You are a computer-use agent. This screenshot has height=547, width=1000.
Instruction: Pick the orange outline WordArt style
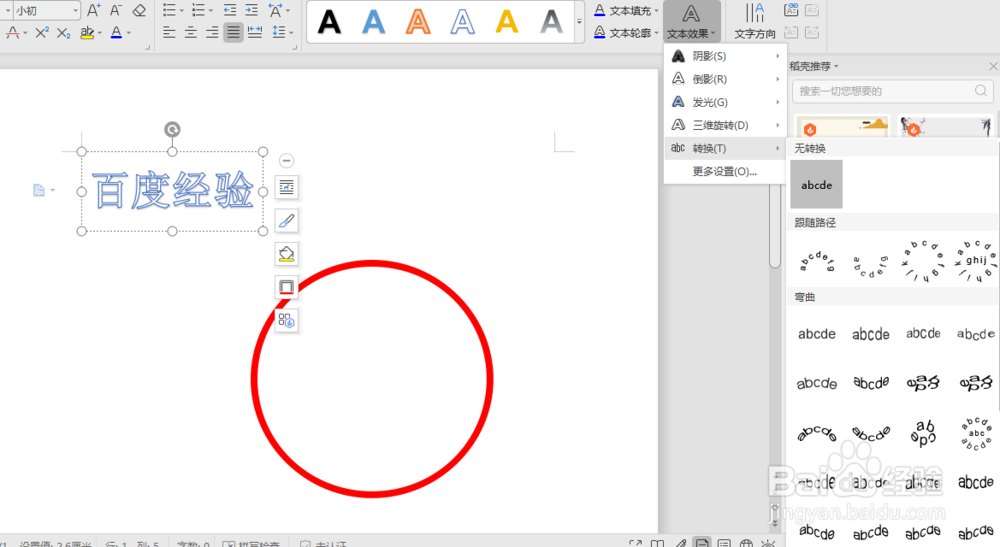click(x=418, y=22)
